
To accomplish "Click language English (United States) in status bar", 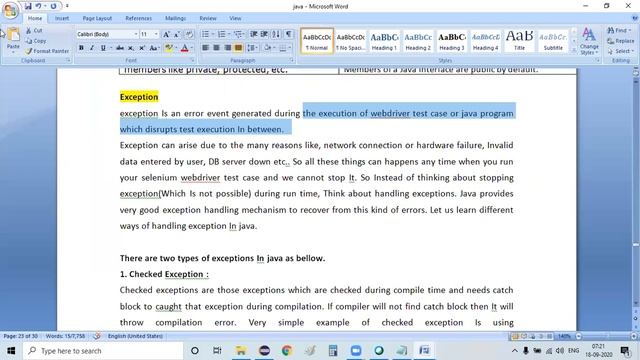I will 135,336.
